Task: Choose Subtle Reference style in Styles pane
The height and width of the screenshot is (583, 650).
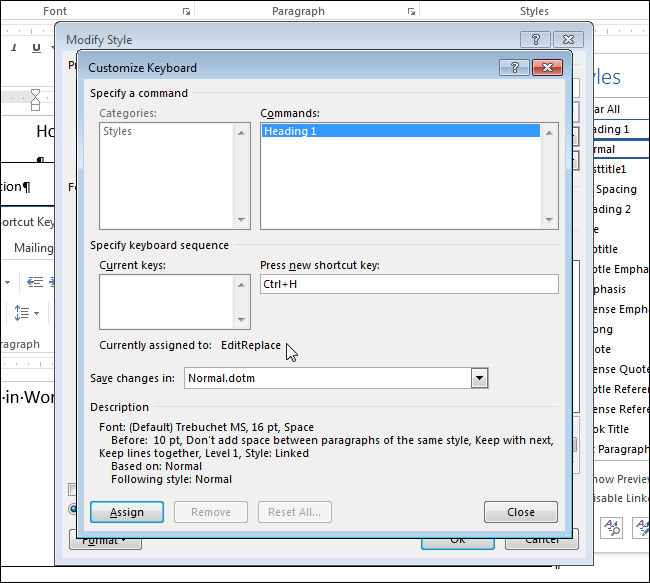Action: point(620,389)
